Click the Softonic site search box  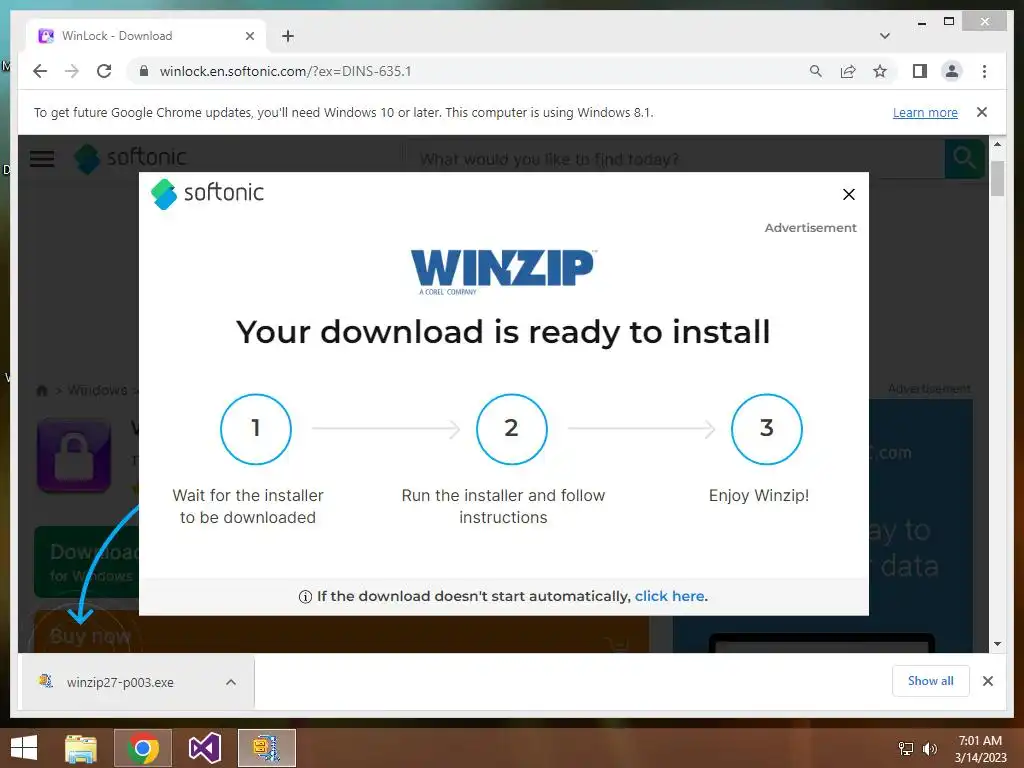click(x=673, y=159)
